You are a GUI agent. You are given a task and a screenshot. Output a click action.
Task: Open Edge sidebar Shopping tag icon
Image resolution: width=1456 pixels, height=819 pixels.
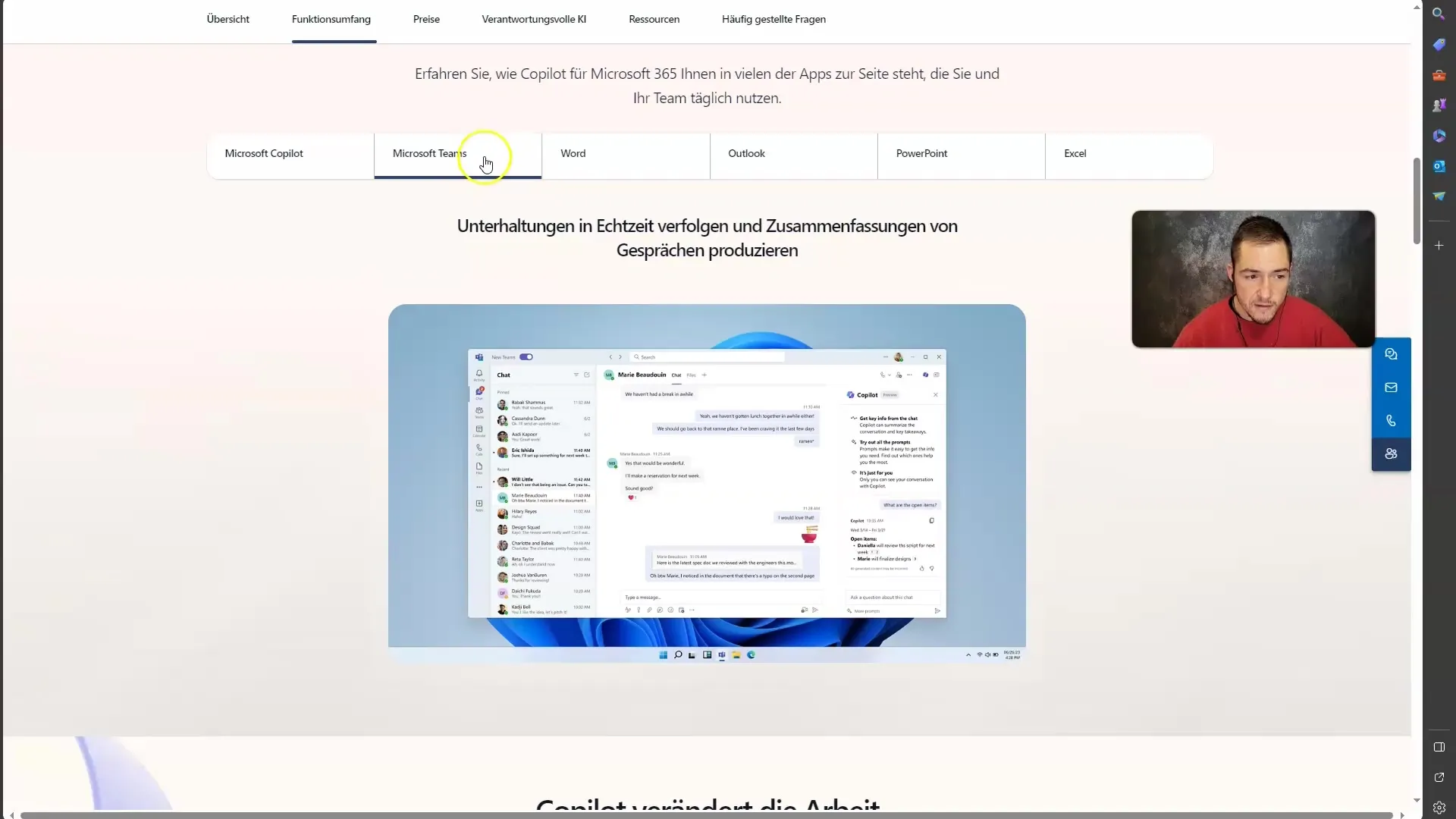[x=1439, y=45]
